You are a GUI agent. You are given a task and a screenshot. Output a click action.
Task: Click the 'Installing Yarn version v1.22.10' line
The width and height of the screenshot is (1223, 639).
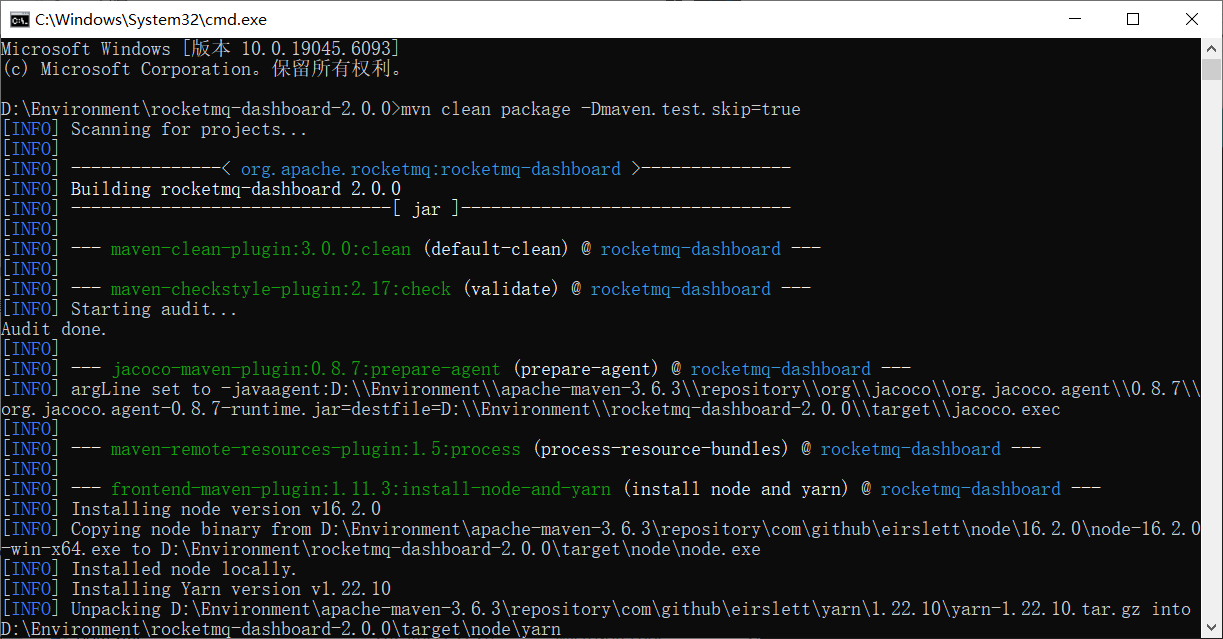click(x=230, y=589)
